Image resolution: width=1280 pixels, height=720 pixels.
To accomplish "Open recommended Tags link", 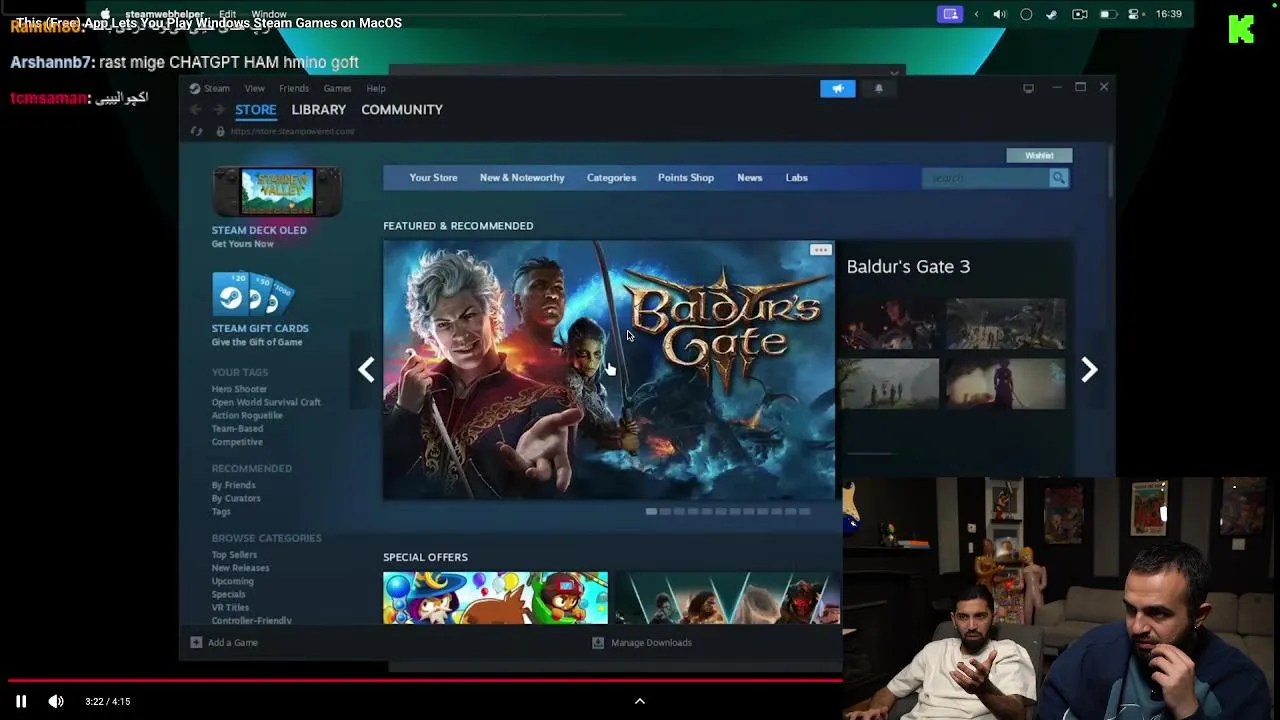I will click(221, 511).
